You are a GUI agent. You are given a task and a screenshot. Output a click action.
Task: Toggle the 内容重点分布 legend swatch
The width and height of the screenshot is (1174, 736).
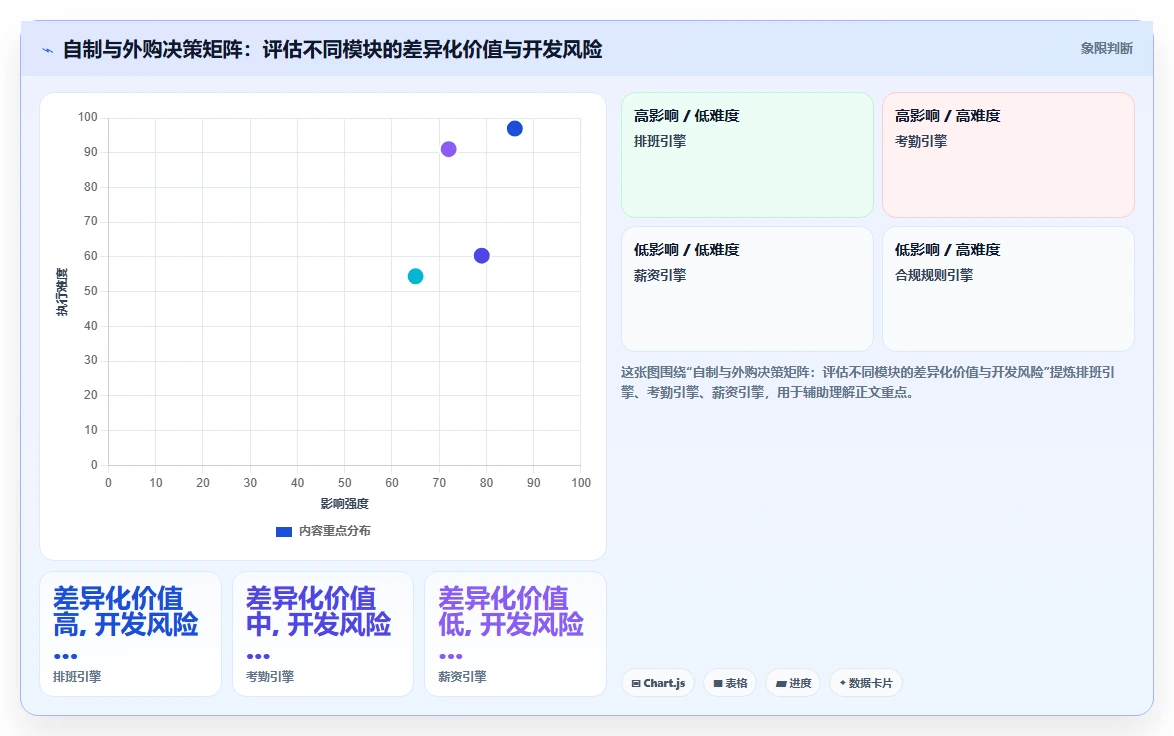tap(284, 532)
